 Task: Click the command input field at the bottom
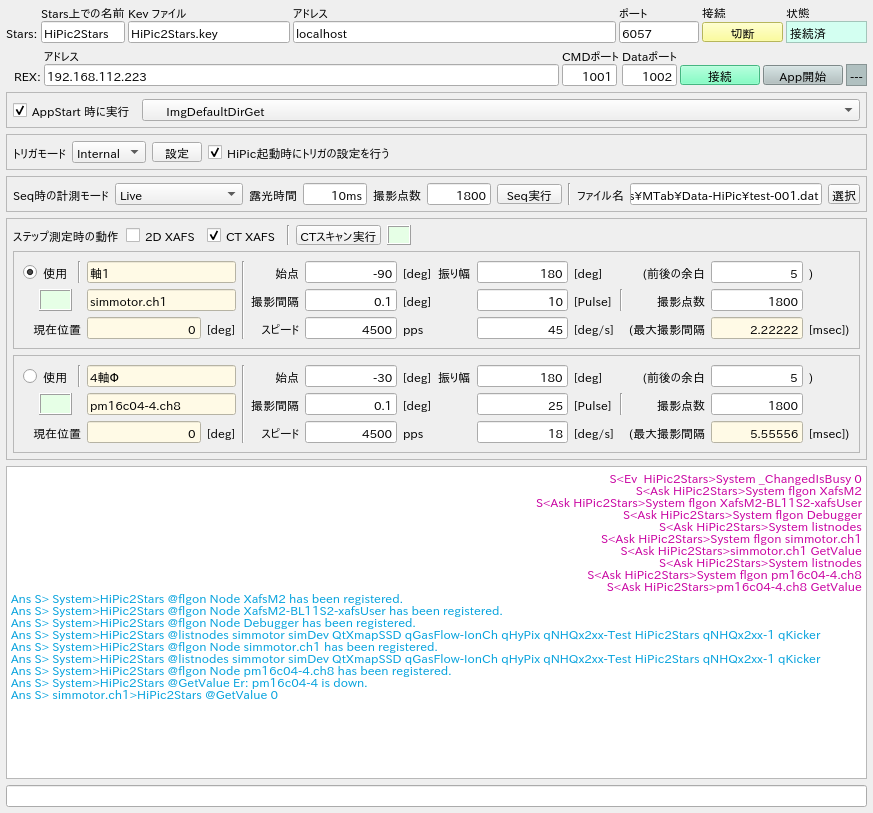pyautogui.click(x=436, y=796)
